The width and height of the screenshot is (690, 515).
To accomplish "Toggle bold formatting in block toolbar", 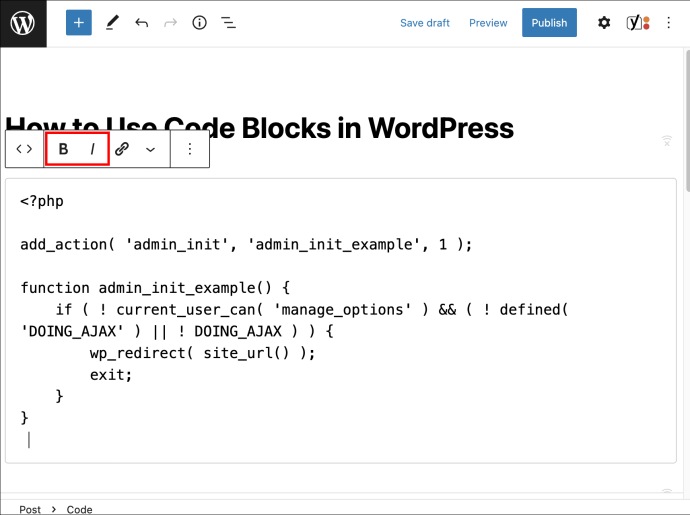I will (63, 149).
